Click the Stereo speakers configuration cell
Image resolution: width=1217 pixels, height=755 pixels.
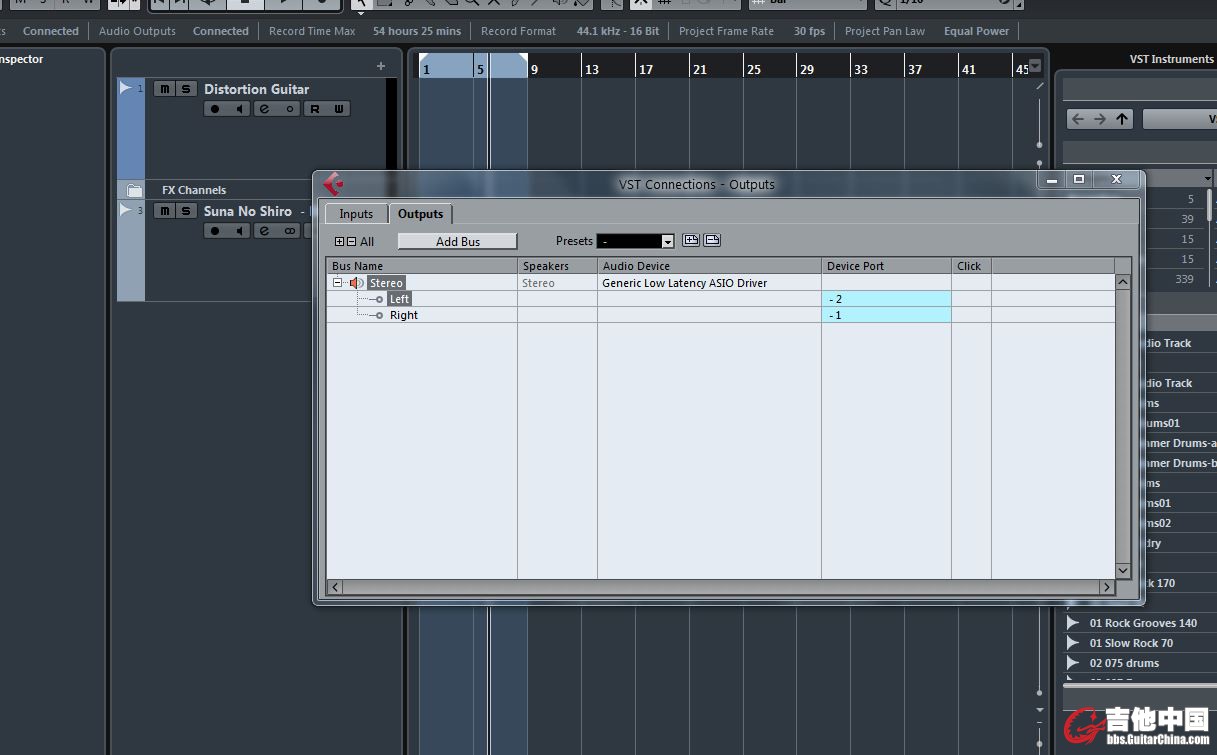click(557, 283)
